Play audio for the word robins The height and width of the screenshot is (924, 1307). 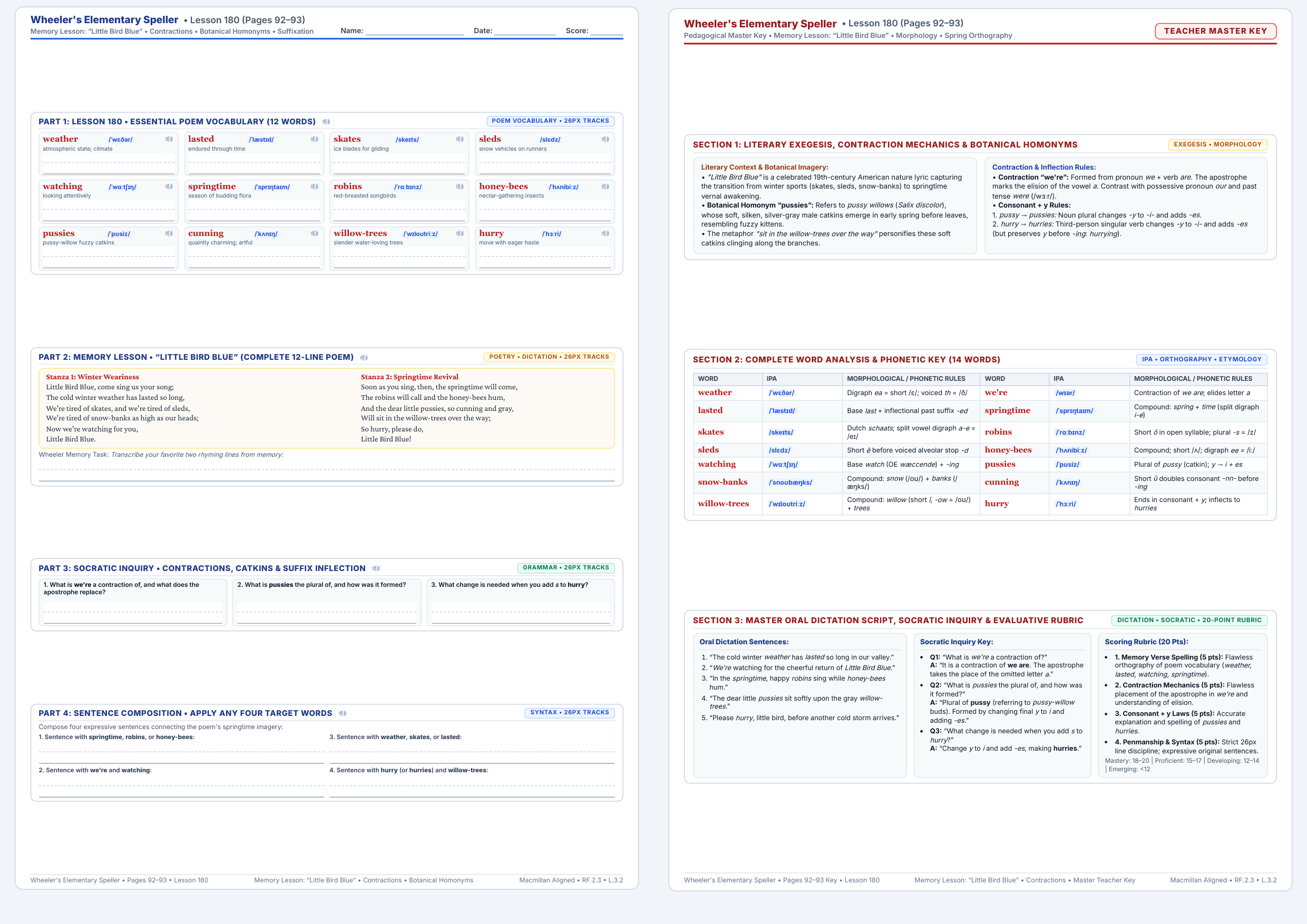click(460, 186)
